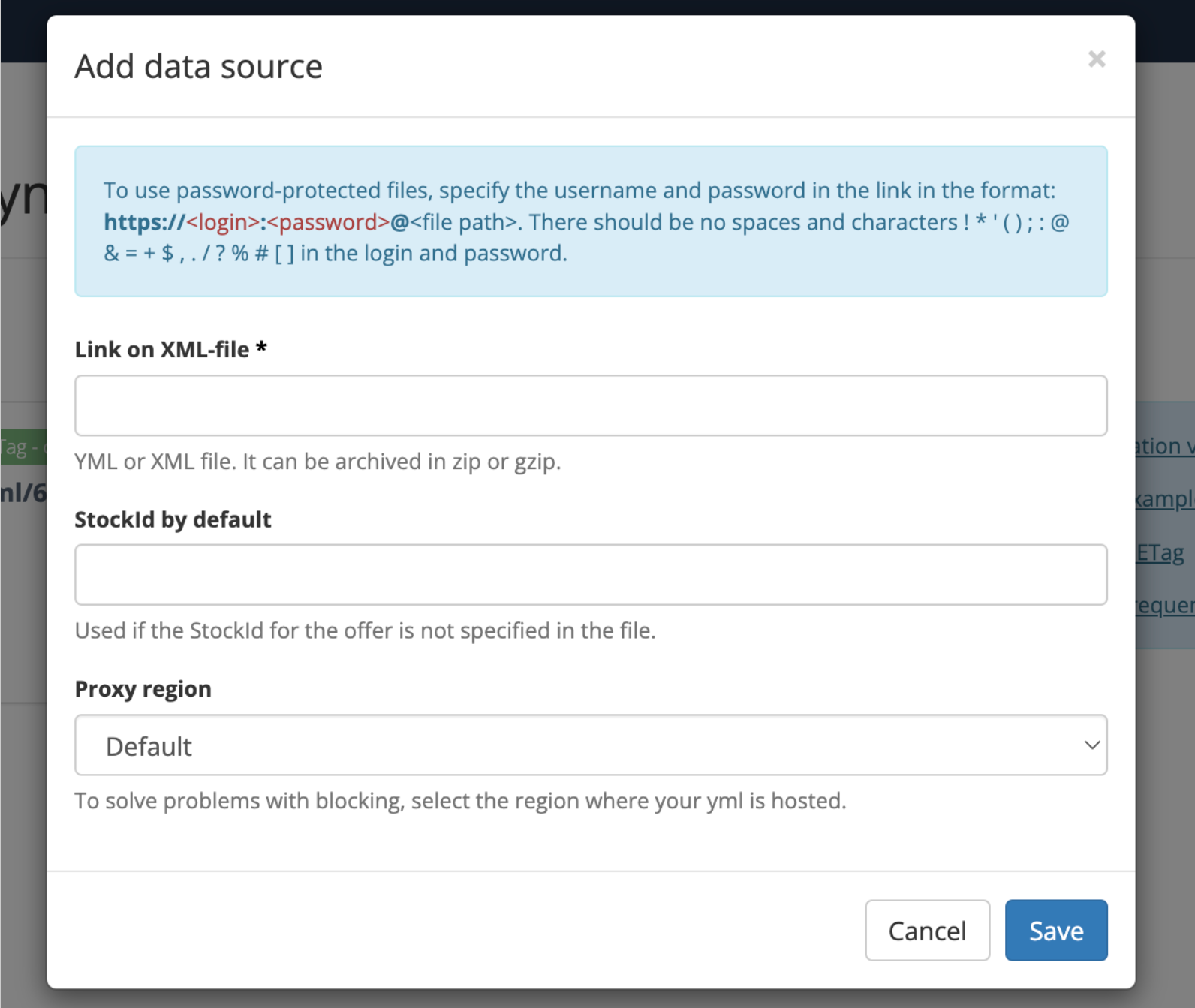Viewport: 1195px width, 1008px height.
Task: Click the 'Add data source' dialog title
Action: click(x=198, y=67)
